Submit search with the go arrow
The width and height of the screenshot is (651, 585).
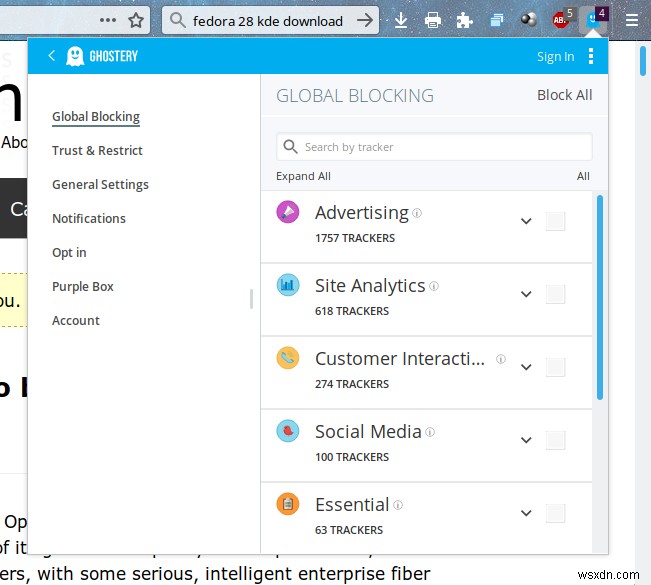tap(365, 20)
